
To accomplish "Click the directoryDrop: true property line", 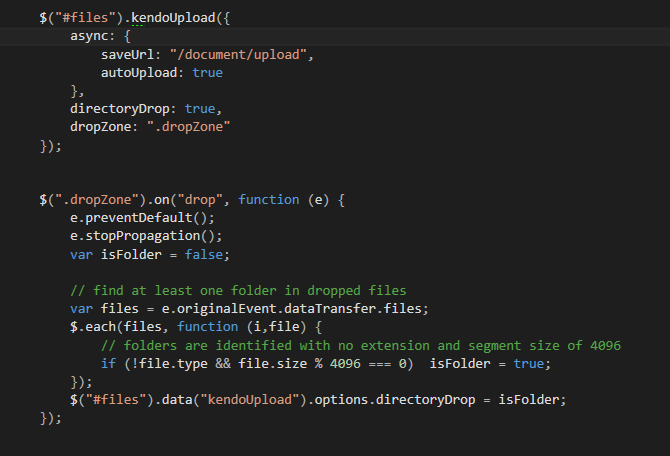I will [x=146, y=109].
